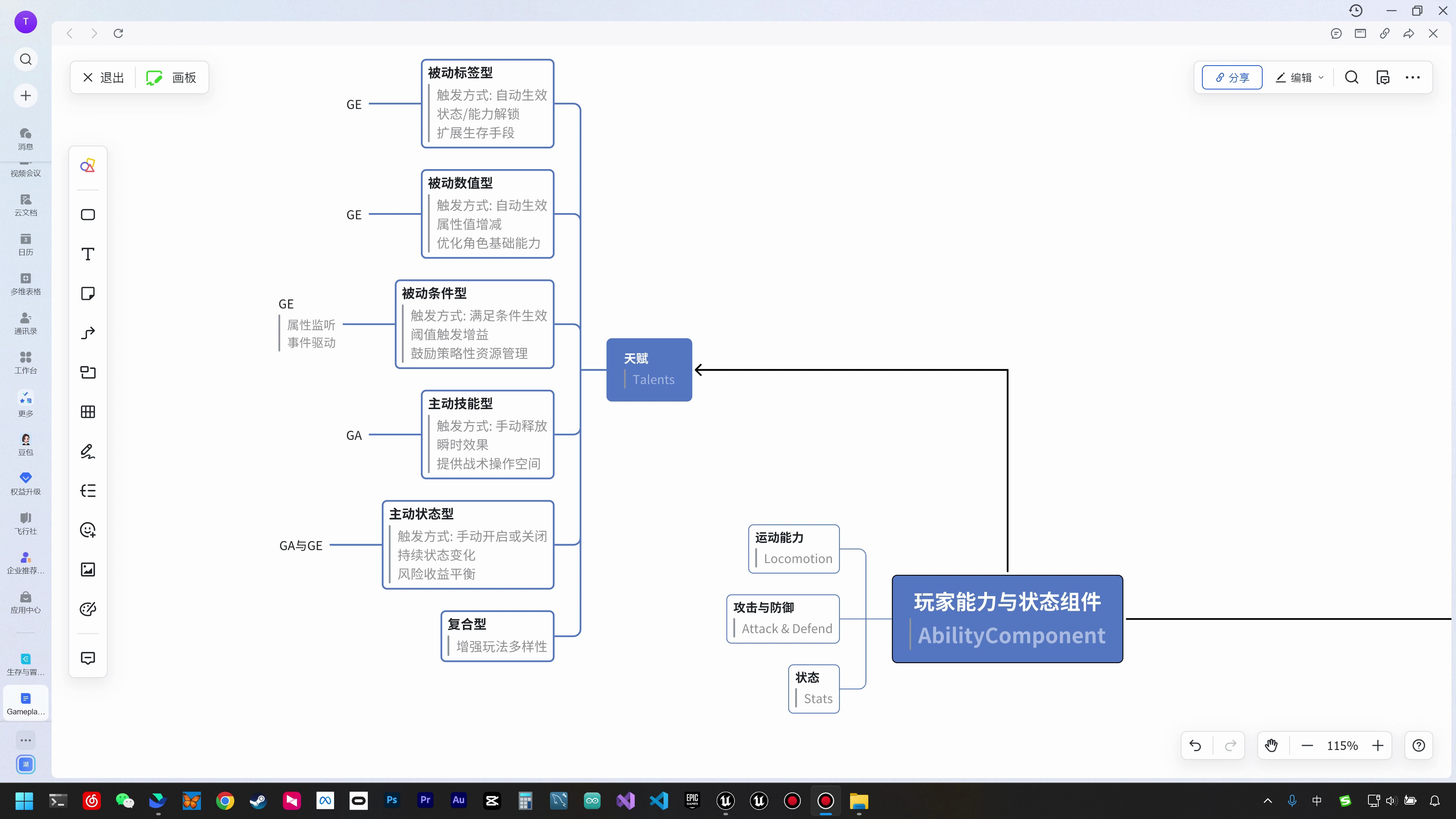The image size is (1456, 819).
Task: Search within the whiteboard
Action: point(1351,77)
